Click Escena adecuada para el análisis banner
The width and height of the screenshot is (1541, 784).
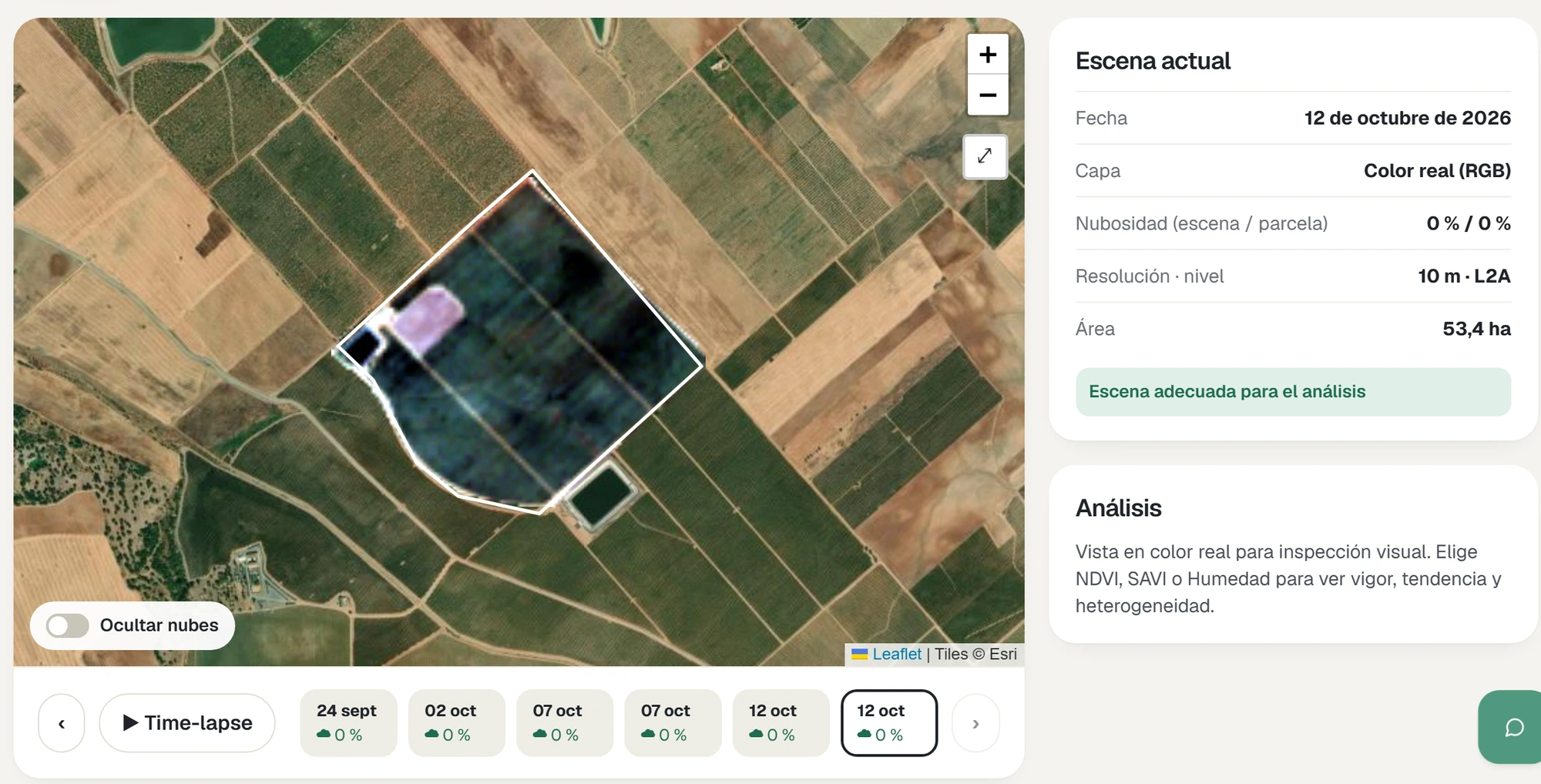[x=1293, y=392]
